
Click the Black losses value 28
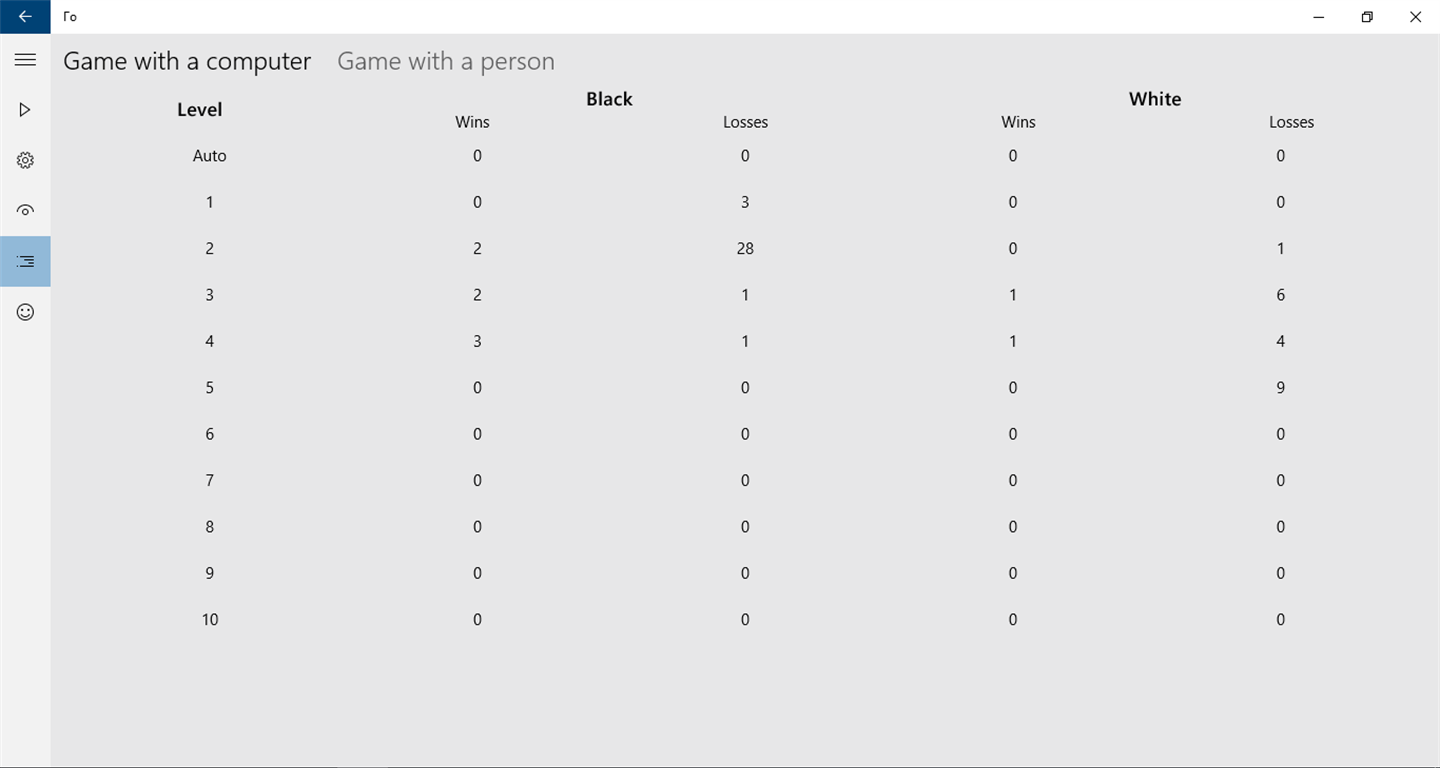[745, 248]
